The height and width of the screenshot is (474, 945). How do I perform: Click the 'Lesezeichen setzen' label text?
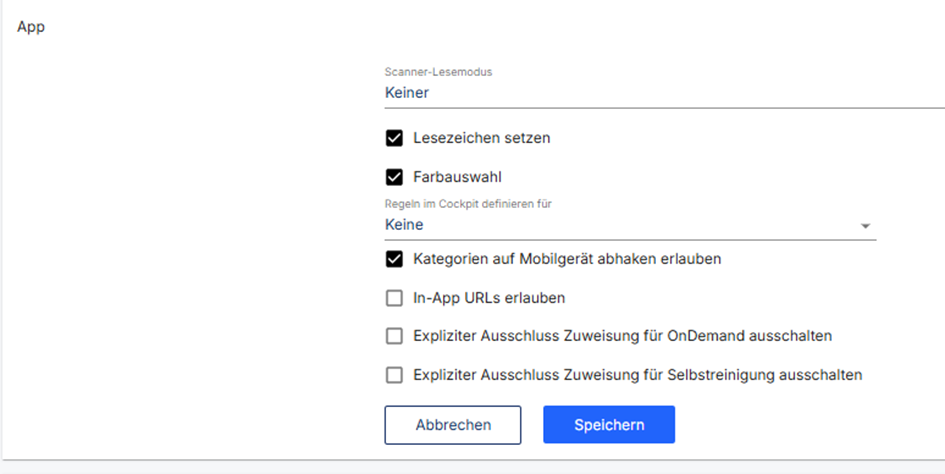pyautogui.click(x=482, y=138)
